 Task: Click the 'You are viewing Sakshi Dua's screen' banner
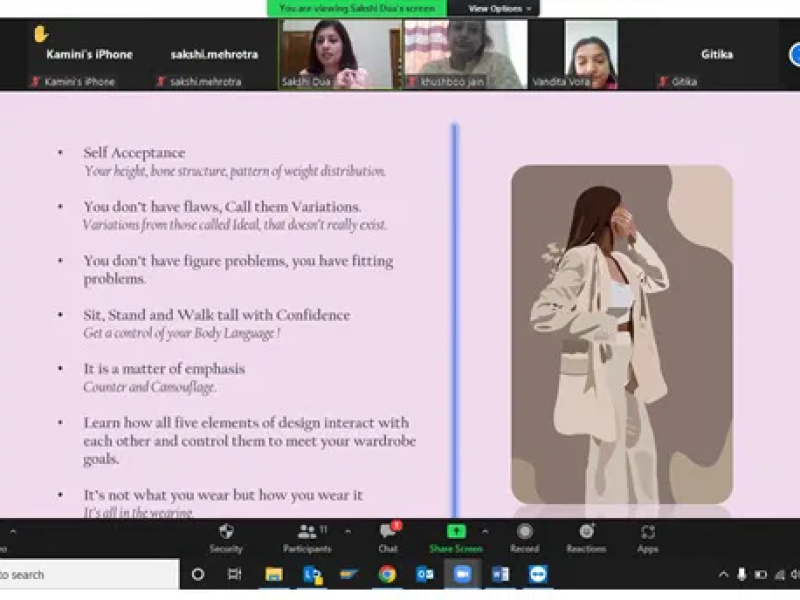(357, 9)
